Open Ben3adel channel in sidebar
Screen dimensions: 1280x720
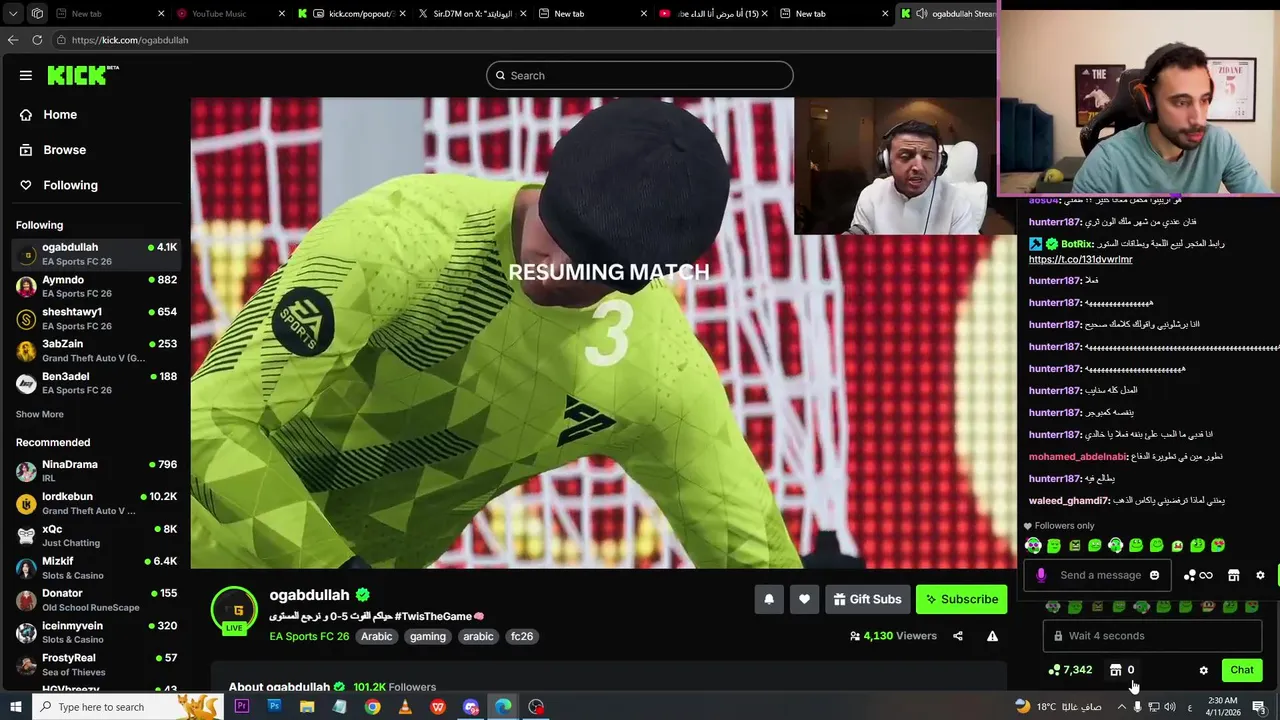96,383
